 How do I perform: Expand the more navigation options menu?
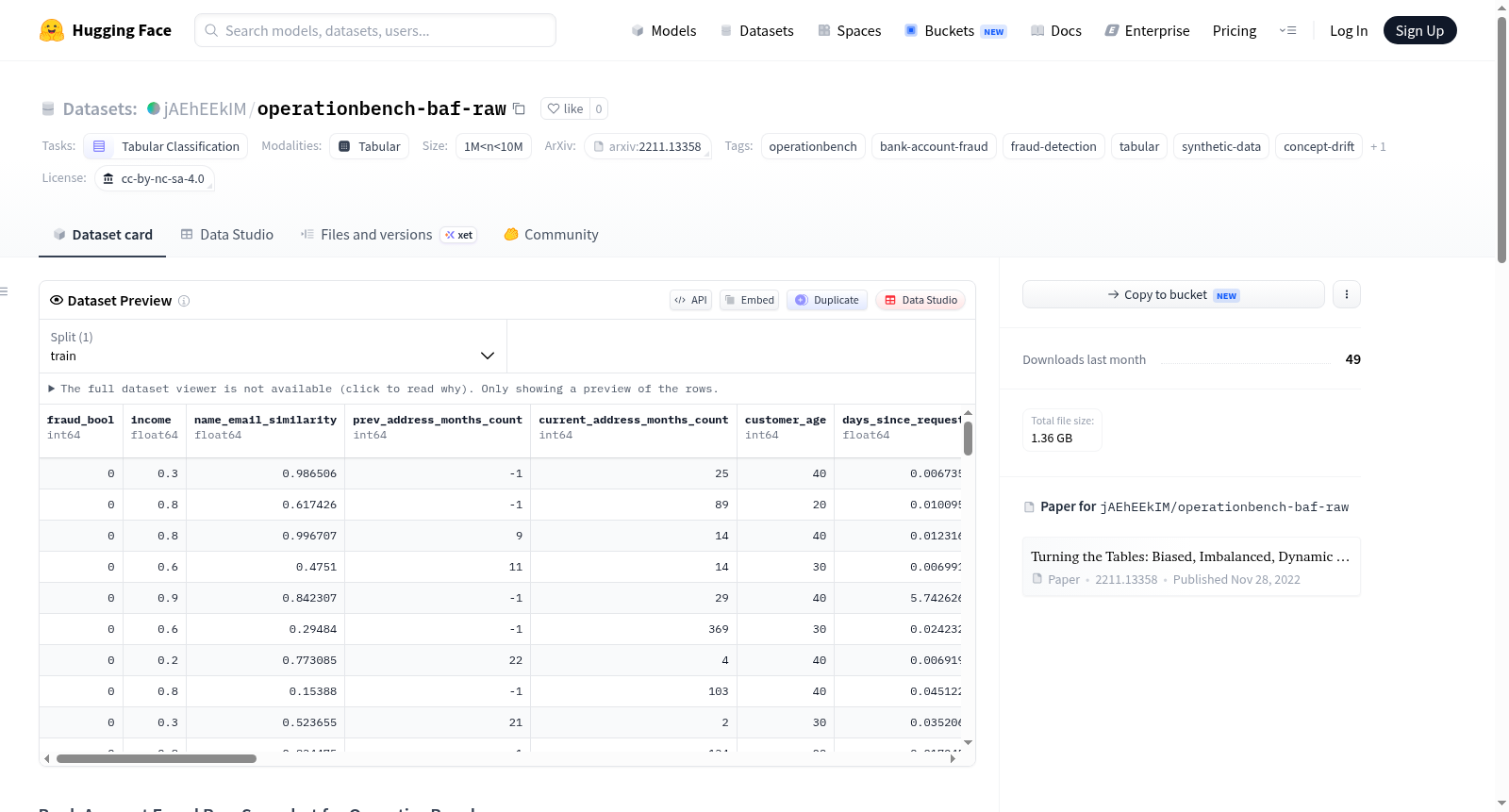tap(1287, 30)
